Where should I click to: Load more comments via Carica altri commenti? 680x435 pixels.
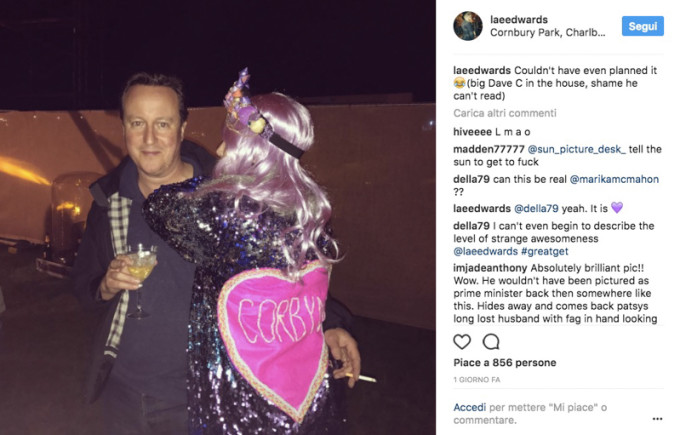click(504, 113)
